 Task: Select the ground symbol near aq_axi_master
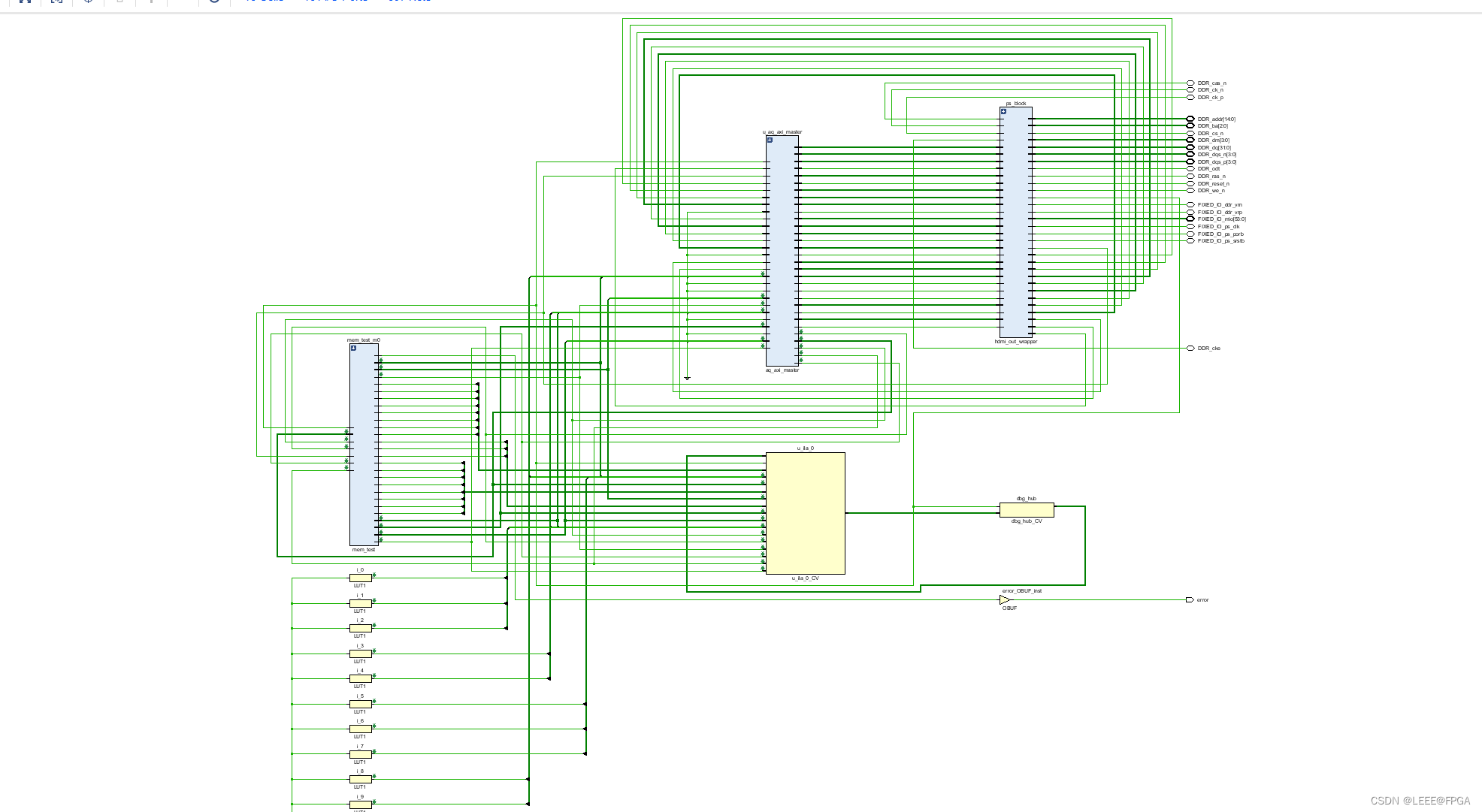point(687,378)
